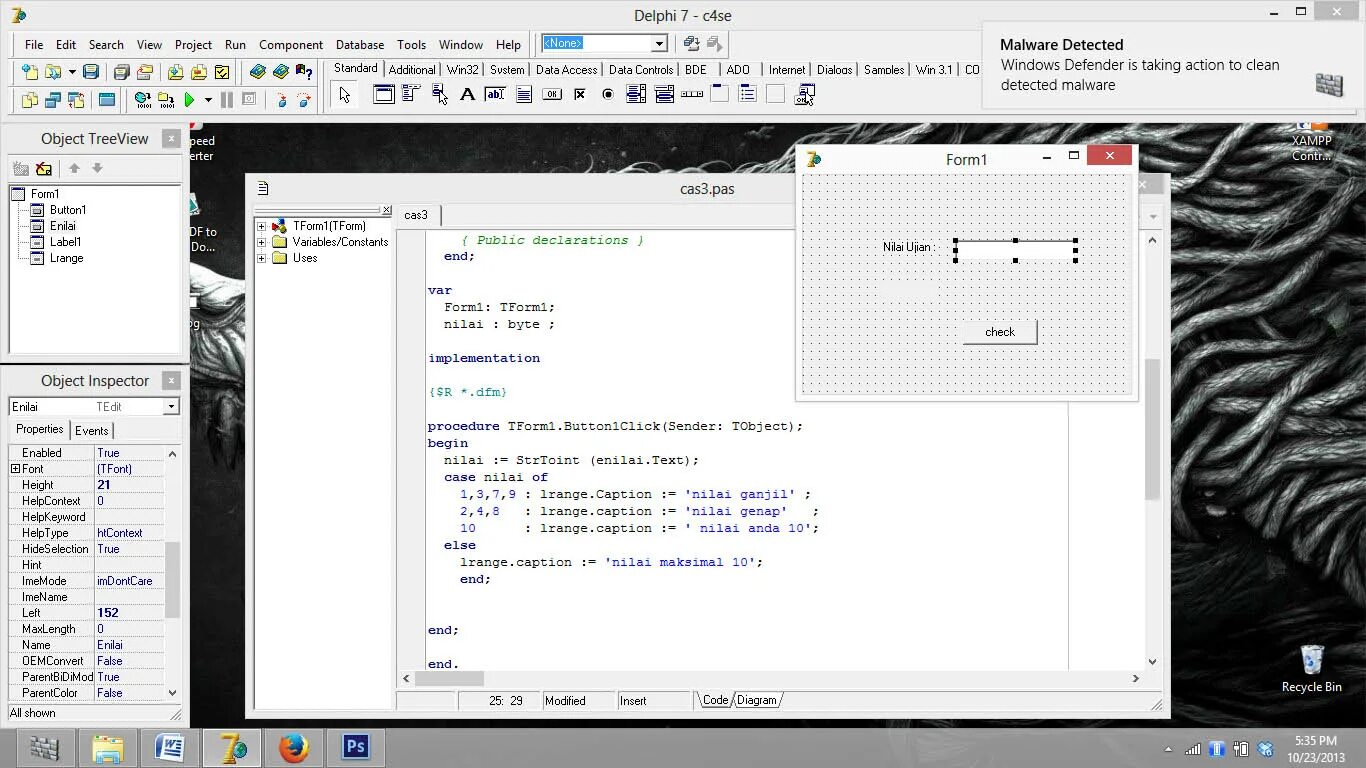Open the Database menu
Screen dimensions: 1366x768
[360, 44]
